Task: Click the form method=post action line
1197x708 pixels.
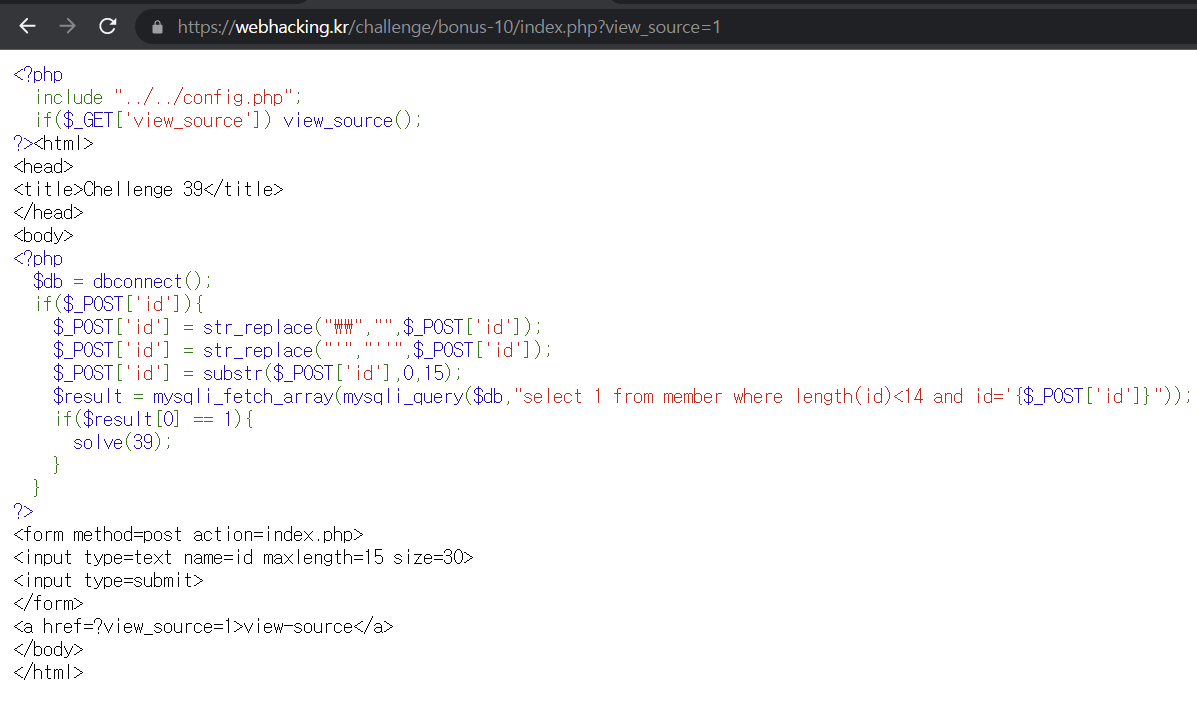Action: pyautogui.click(x=189, y=535)
